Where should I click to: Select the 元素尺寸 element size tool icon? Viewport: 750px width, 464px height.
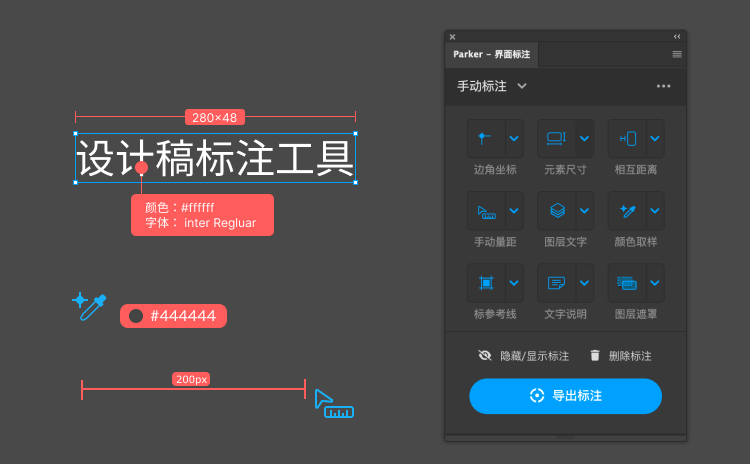click(556, 139)
